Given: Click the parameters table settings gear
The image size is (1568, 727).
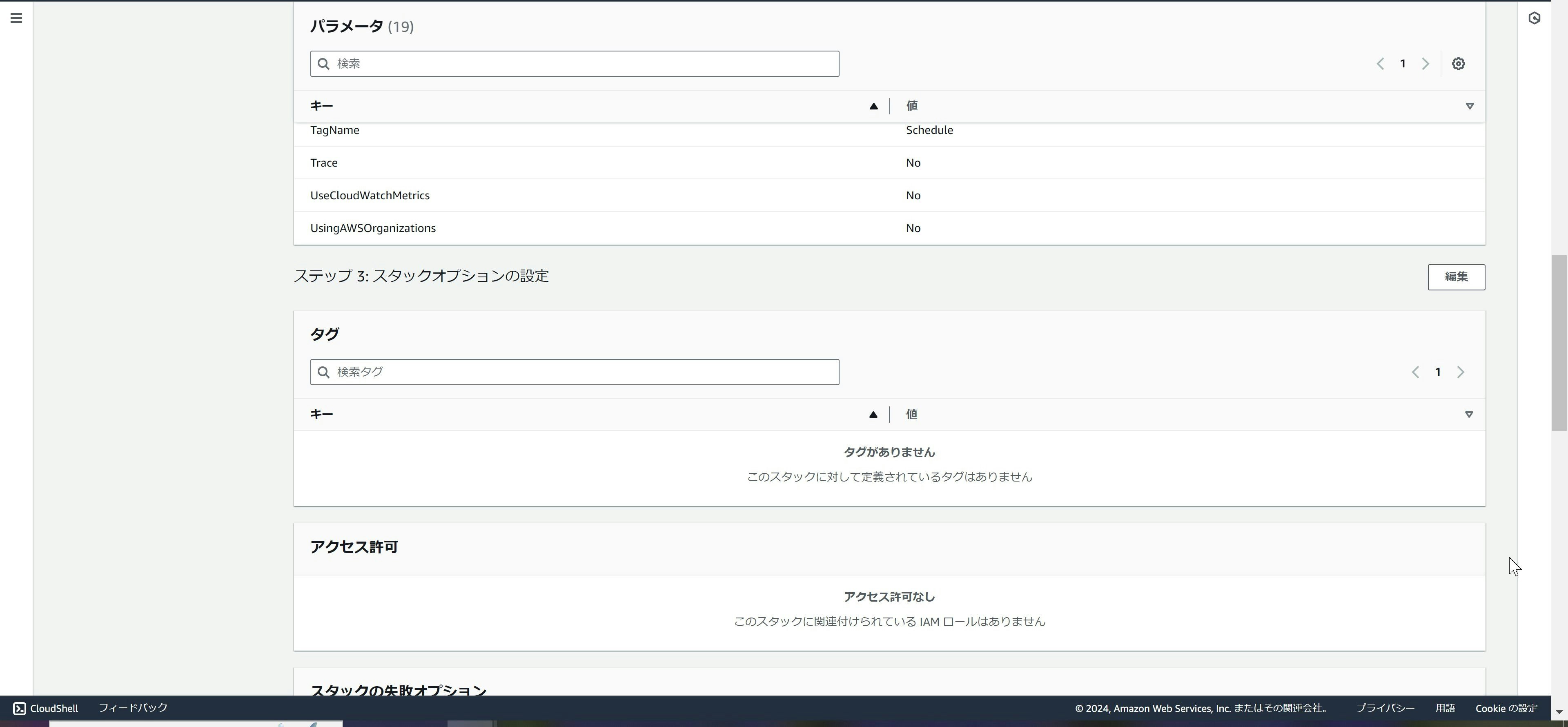Looking at the screenshot, I should pyautogui.click(x=1458, y=64).
